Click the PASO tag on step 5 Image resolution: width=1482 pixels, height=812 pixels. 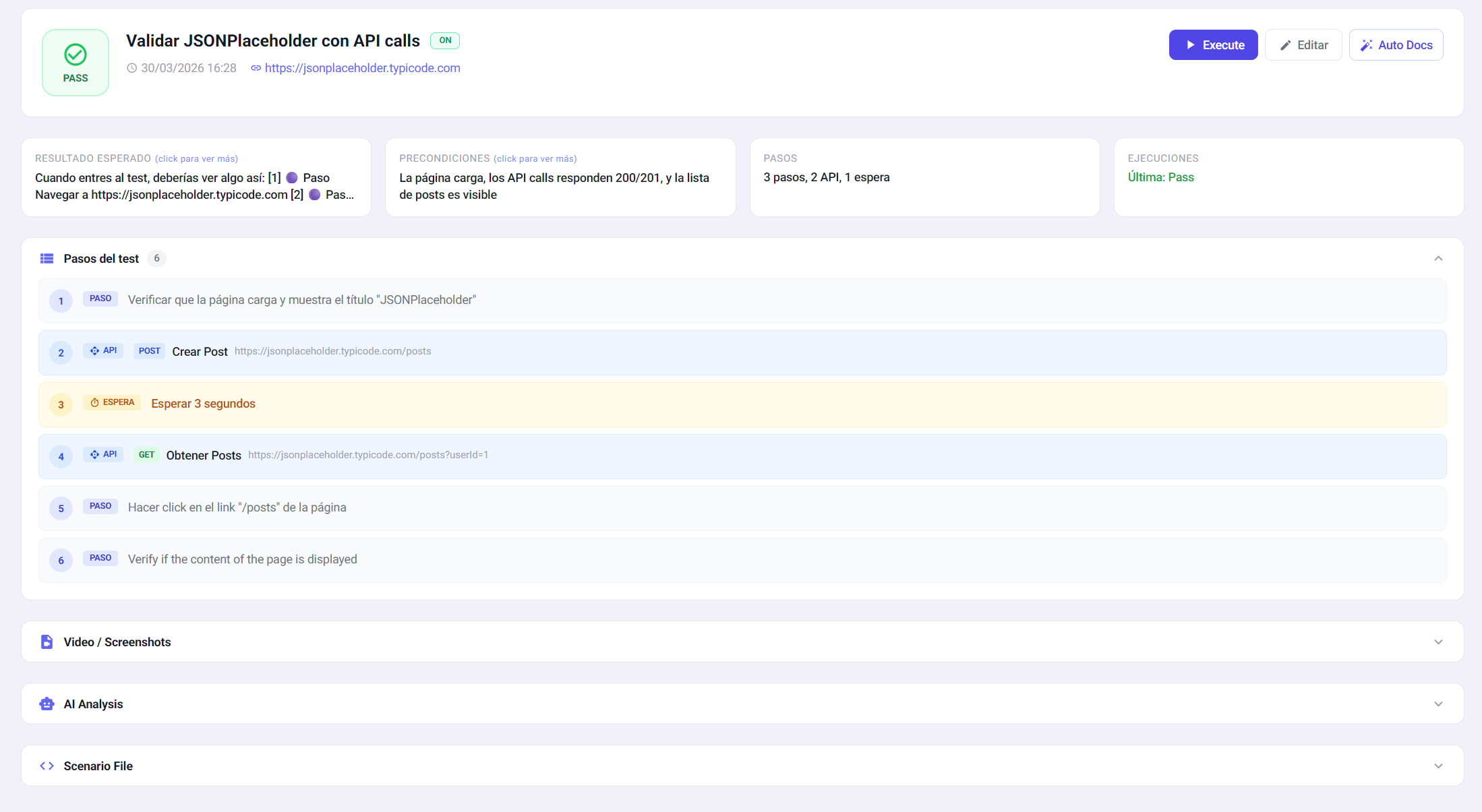(100, 506)
